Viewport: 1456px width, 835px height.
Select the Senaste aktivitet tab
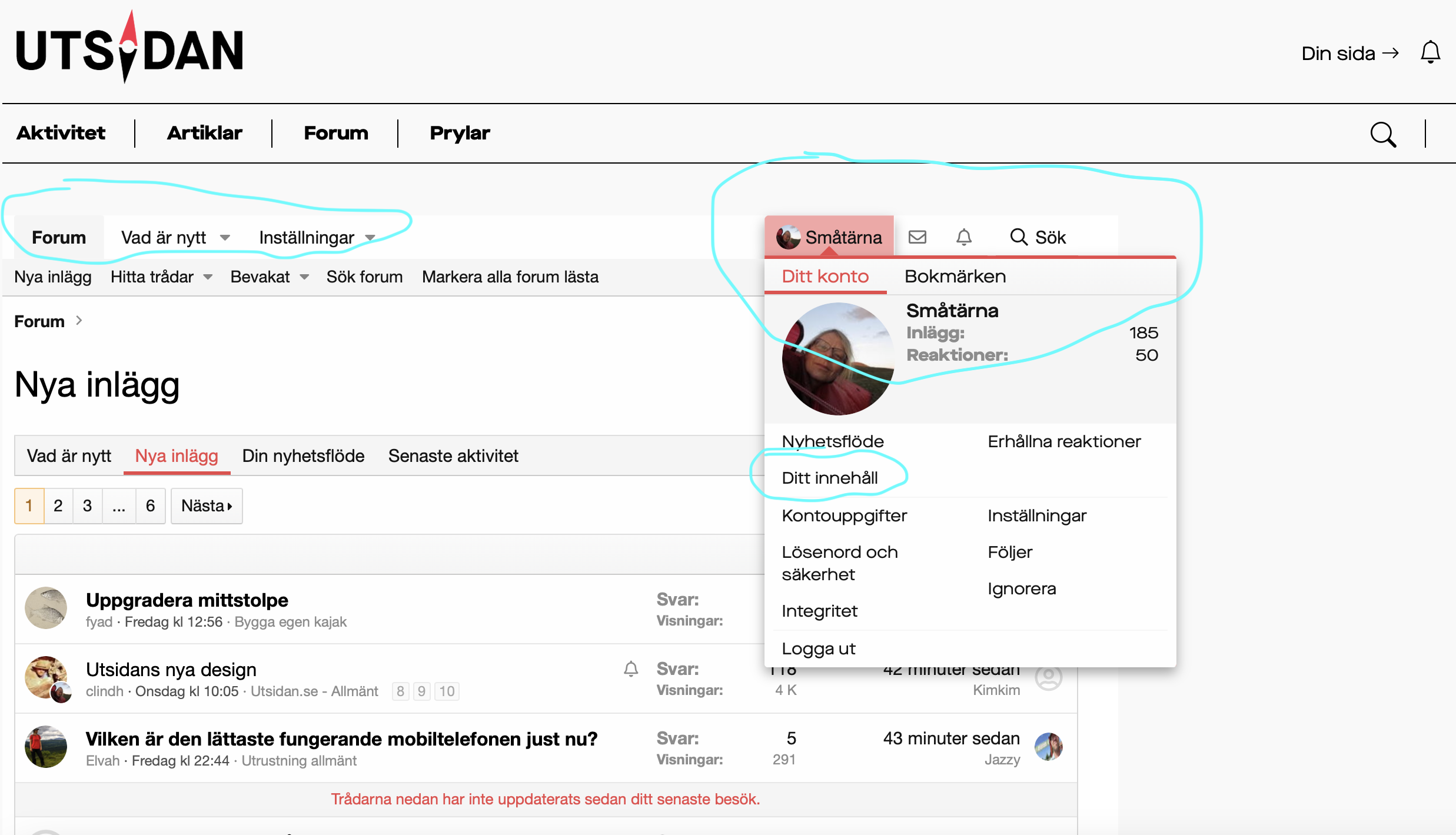click(453, 456)
